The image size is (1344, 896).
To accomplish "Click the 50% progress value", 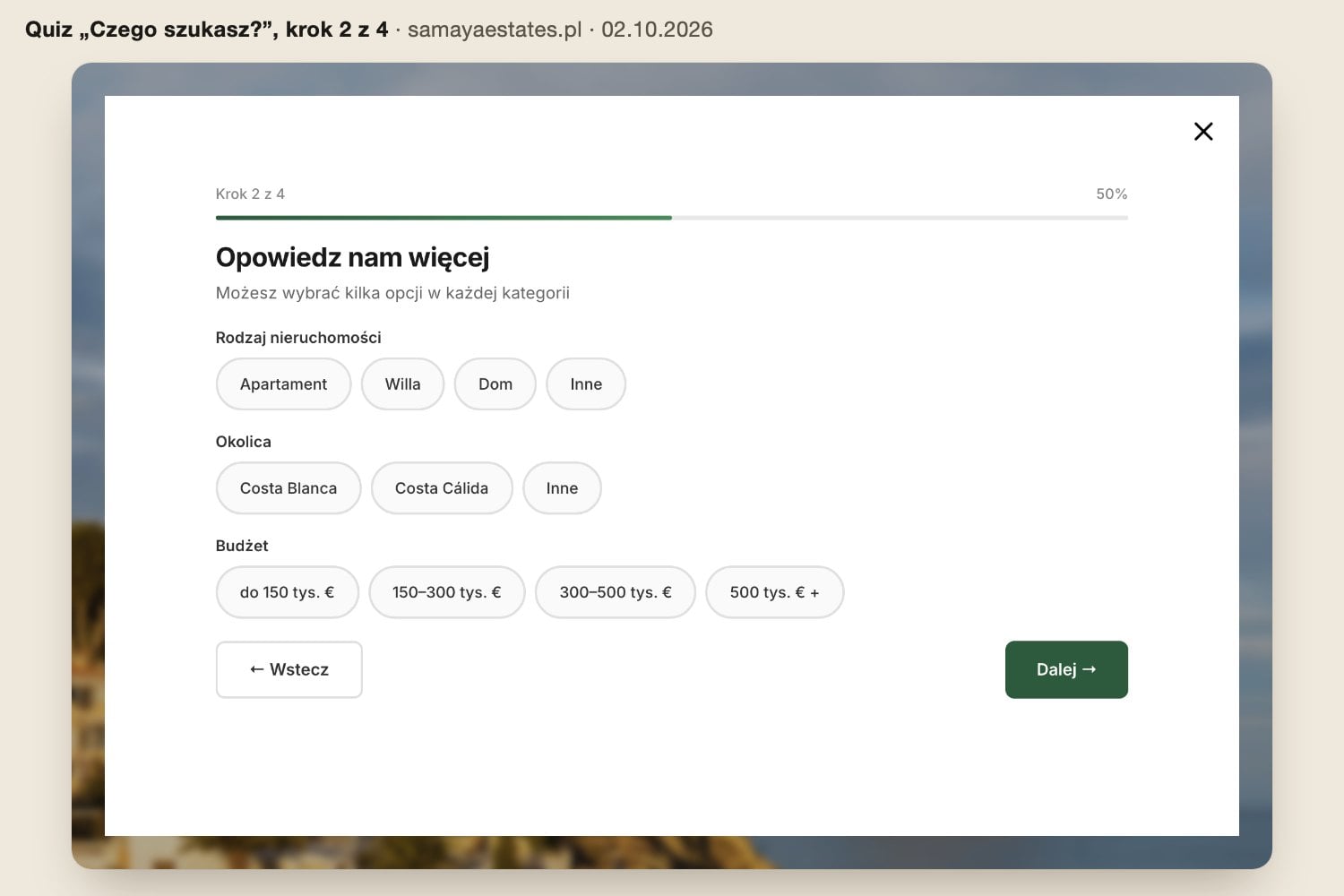I will coord(1112,194).
